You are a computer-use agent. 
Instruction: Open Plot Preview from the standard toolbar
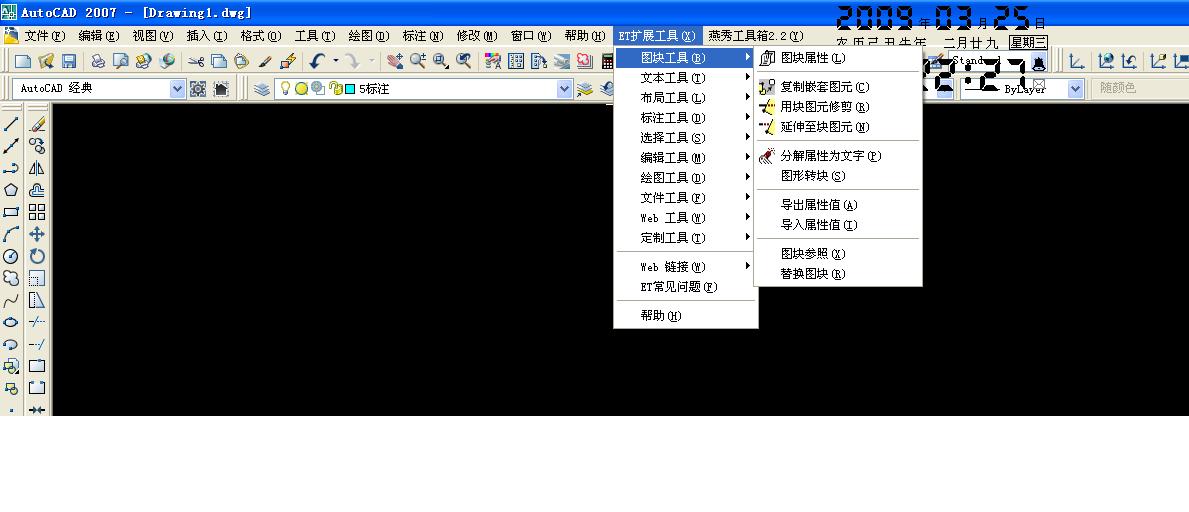[121, 61]
